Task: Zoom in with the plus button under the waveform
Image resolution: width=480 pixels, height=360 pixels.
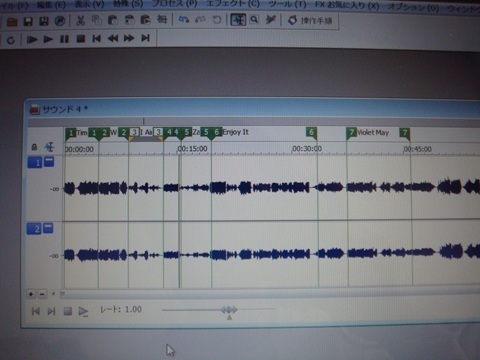Action: [x=31, y=294]
